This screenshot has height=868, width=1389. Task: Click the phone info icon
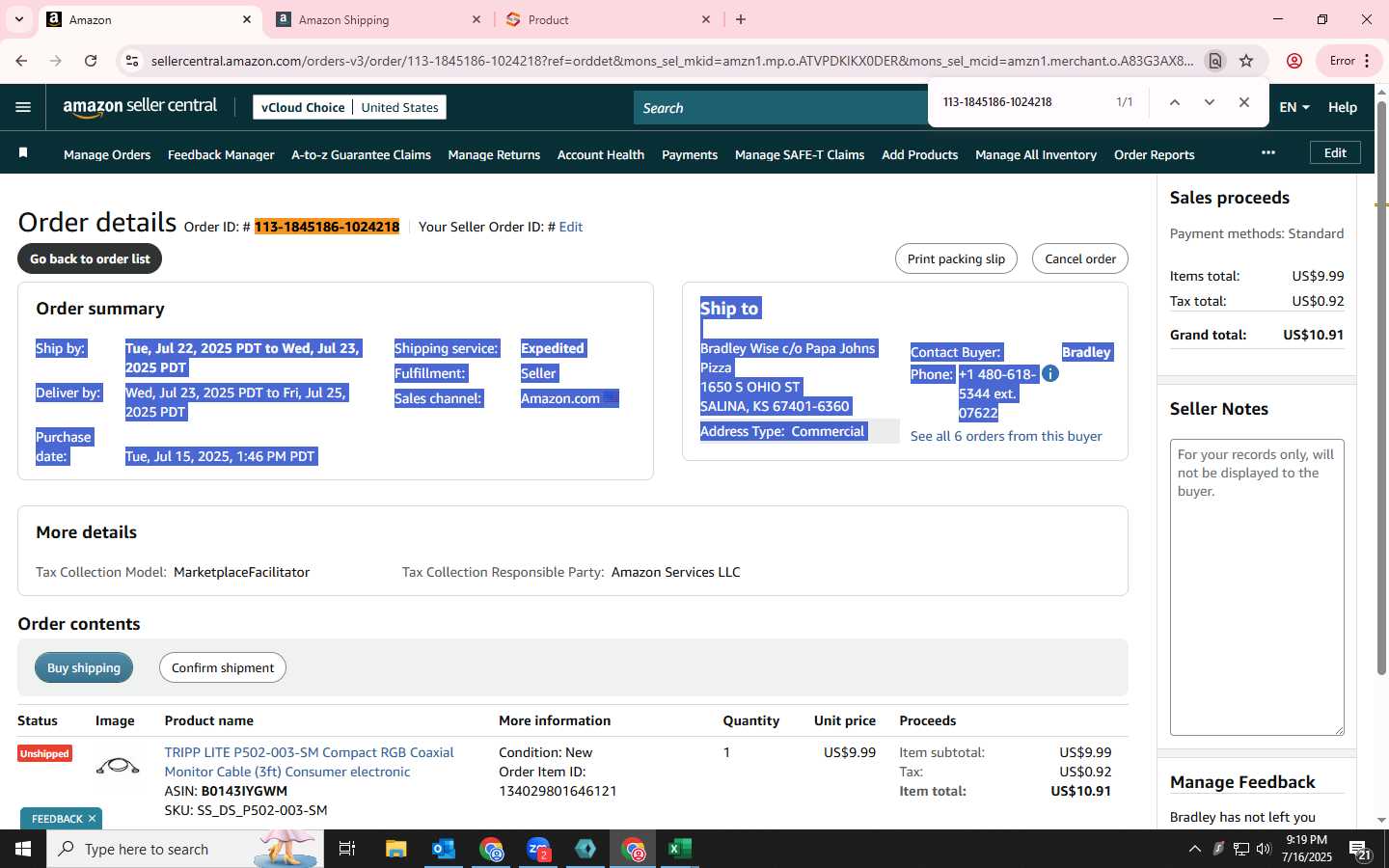[1050, 373]
